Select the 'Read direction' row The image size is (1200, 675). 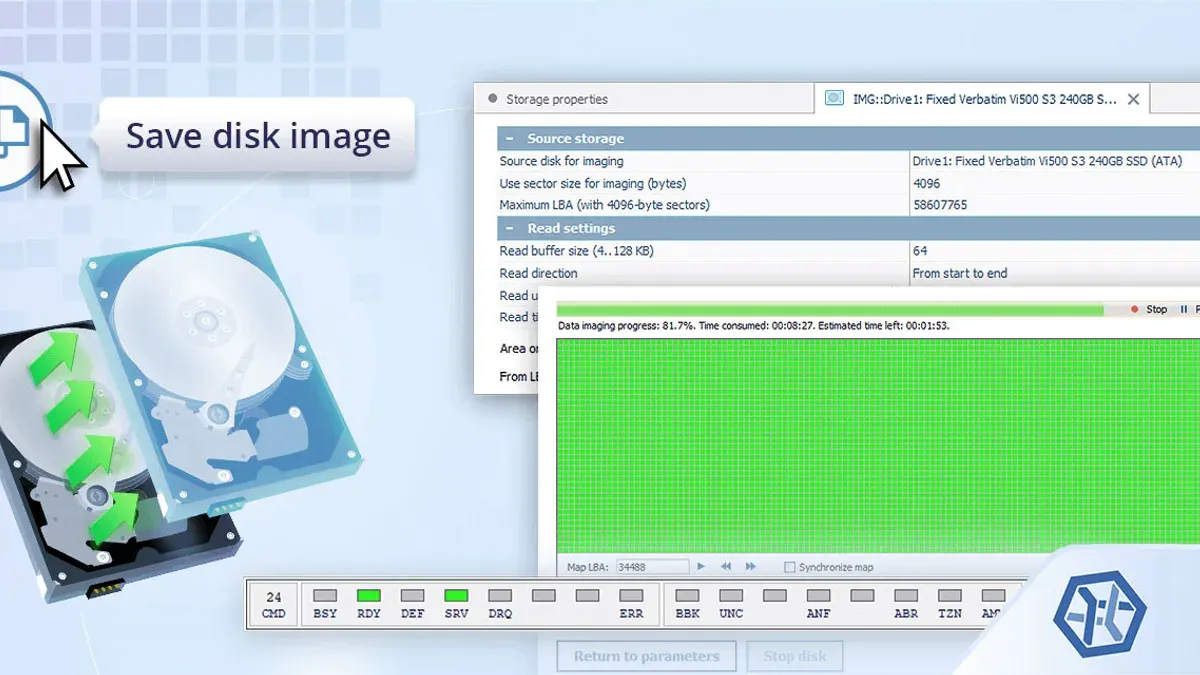click(848, 273)
